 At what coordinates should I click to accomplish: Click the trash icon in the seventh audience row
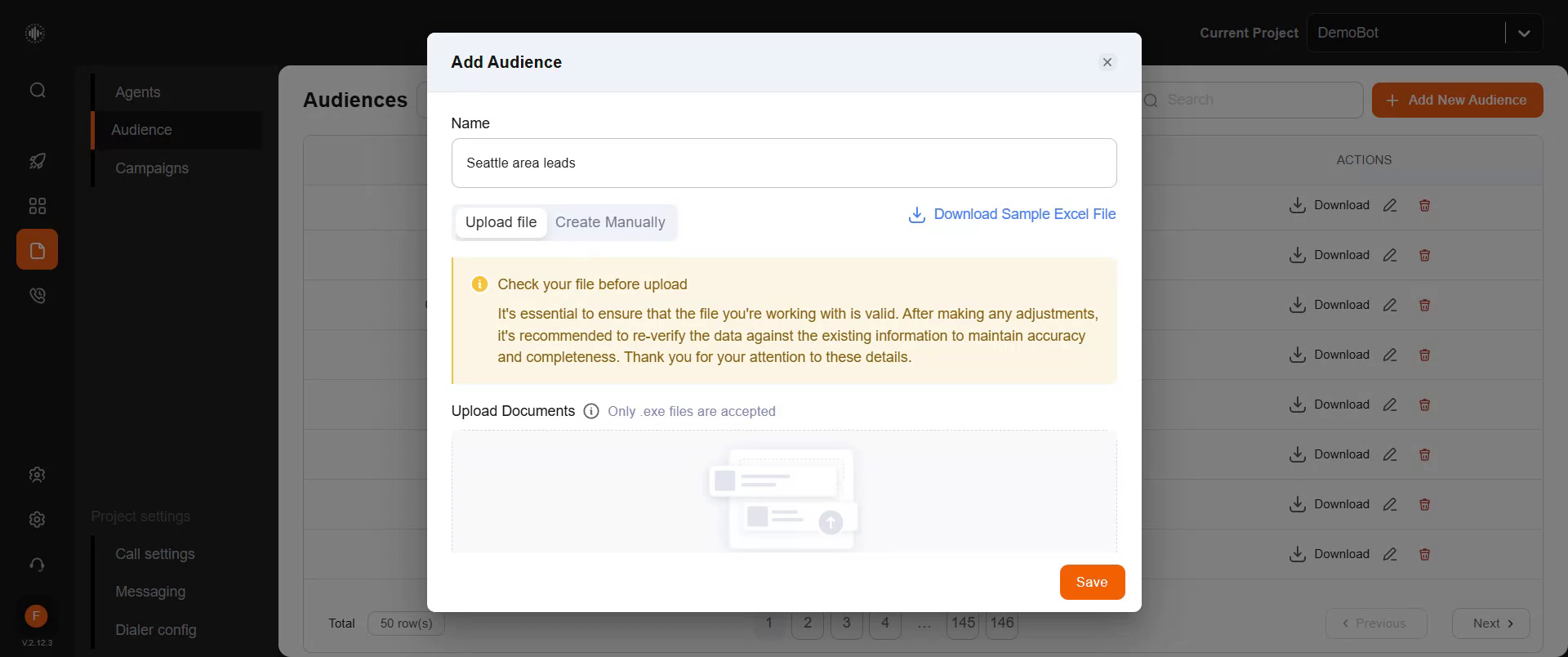[x=1424, y=505]
